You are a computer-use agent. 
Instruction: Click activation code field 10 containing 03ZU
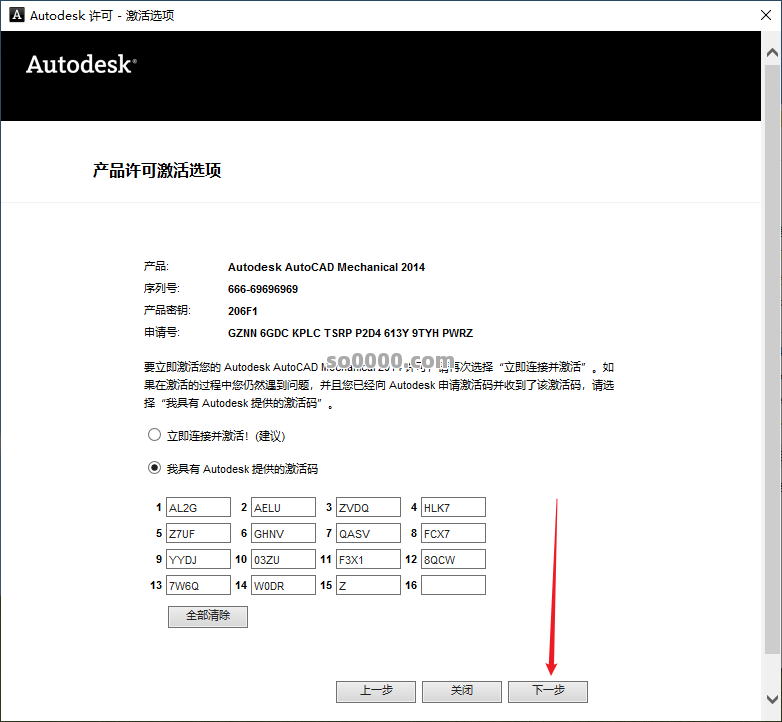coord(283,559)
